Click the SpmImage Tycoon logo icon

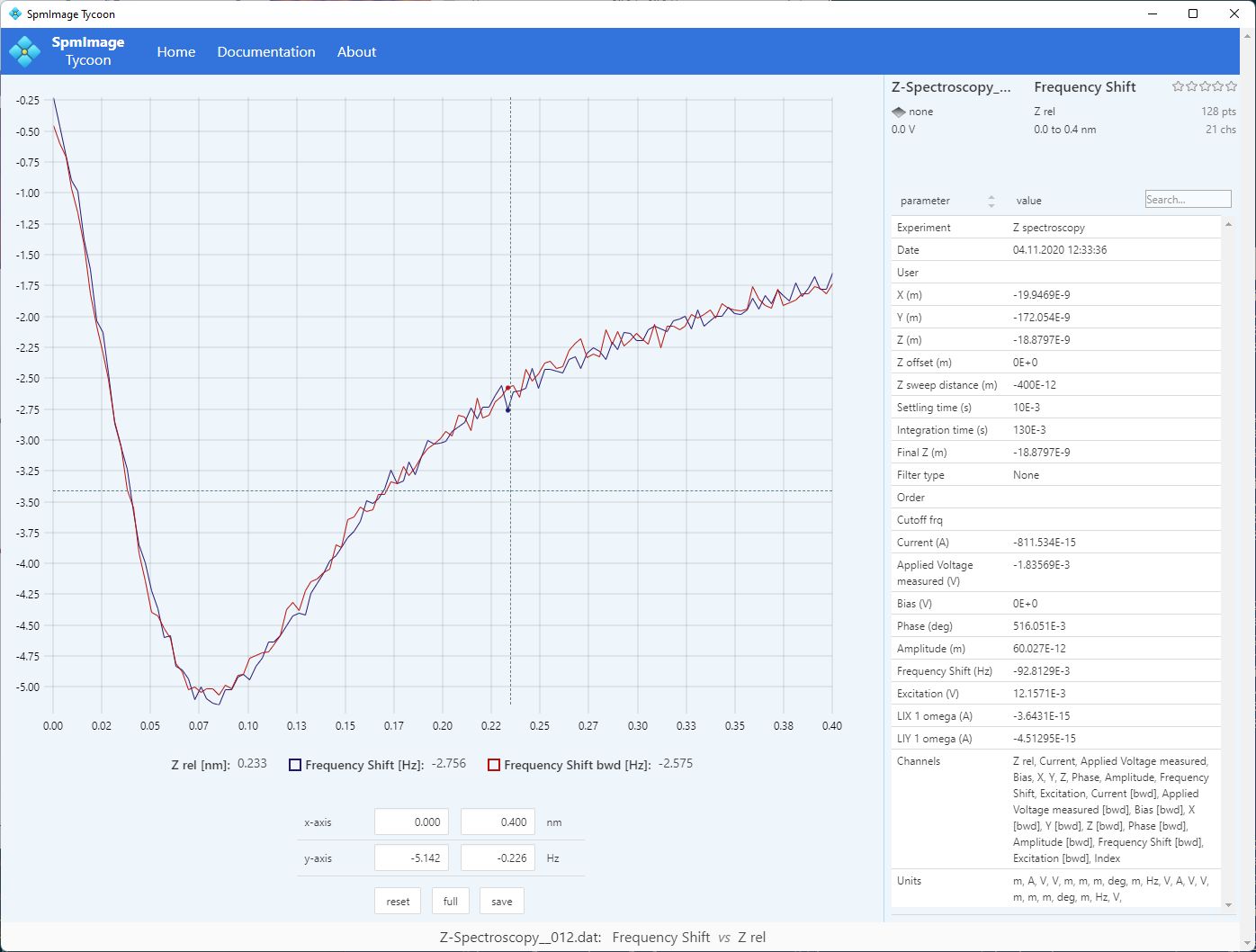click(x=24, y=51)
